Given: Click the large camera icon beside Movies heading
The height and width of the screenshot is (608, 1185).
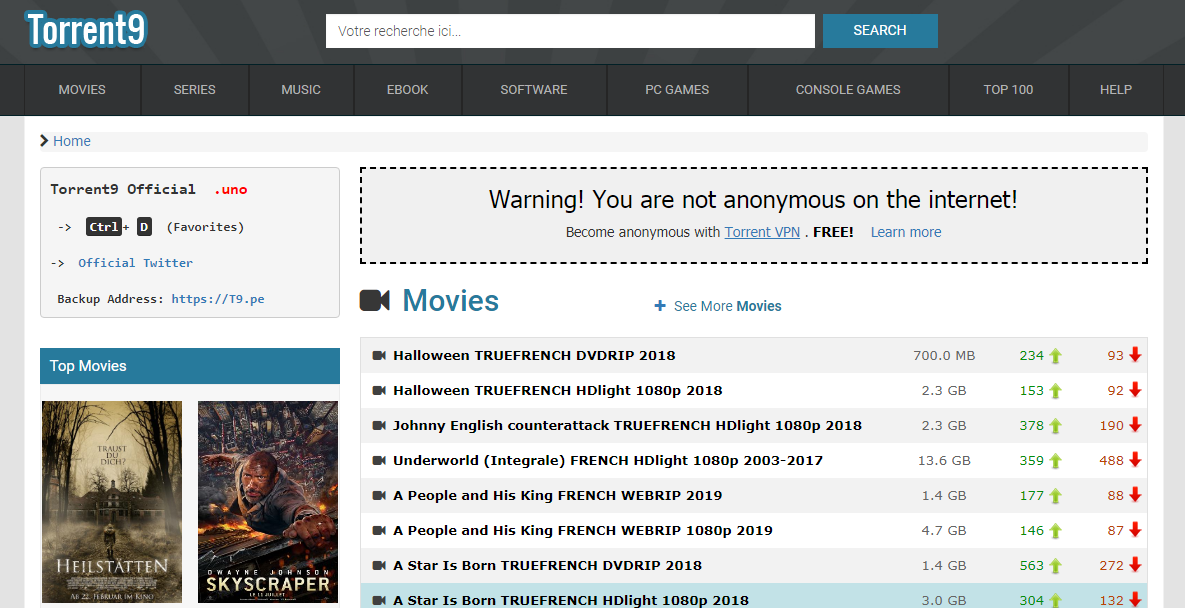Looking at the screenshot, I should (375, 301).
